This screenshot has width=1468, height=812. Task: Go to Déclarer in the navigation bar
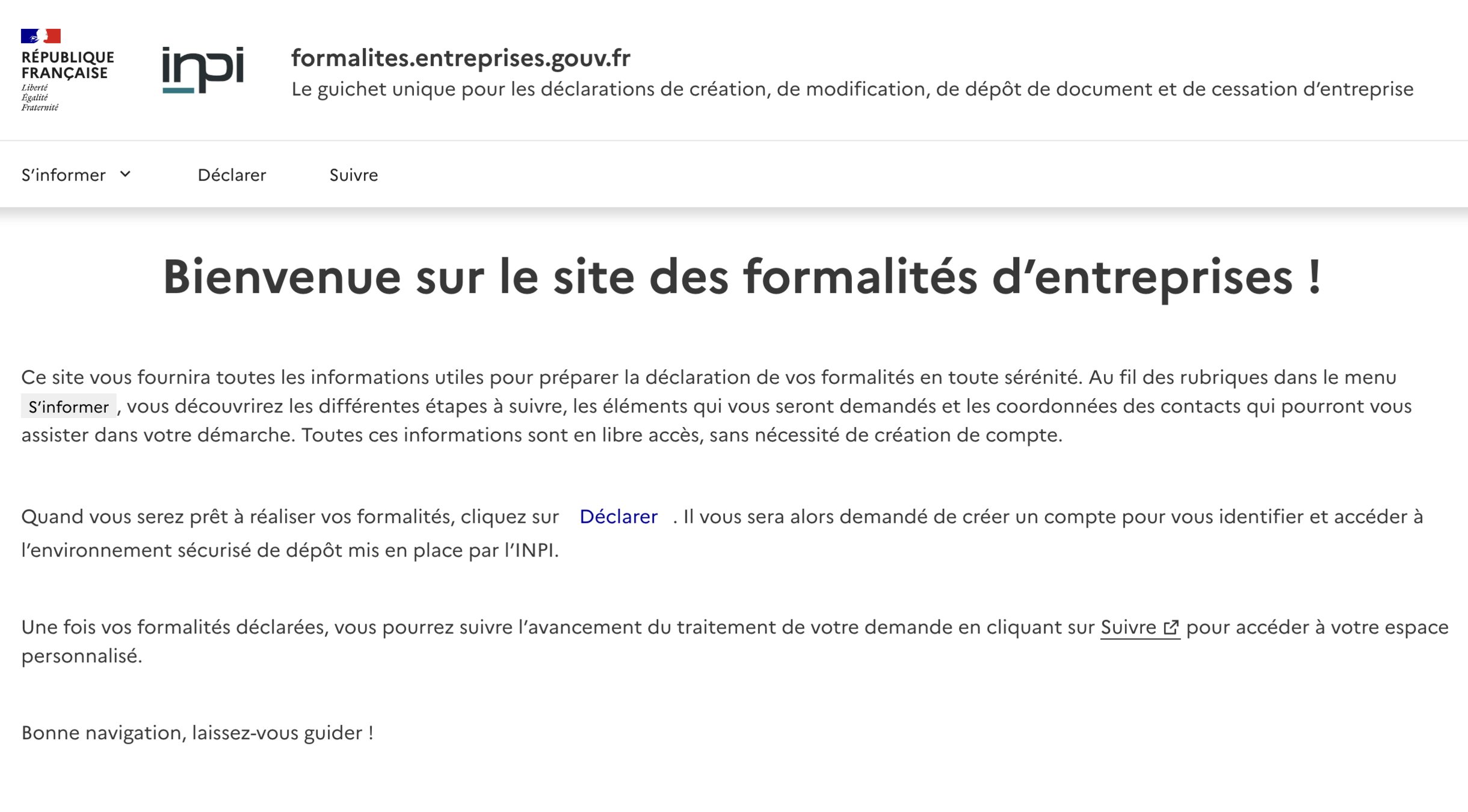pos(232,175)
